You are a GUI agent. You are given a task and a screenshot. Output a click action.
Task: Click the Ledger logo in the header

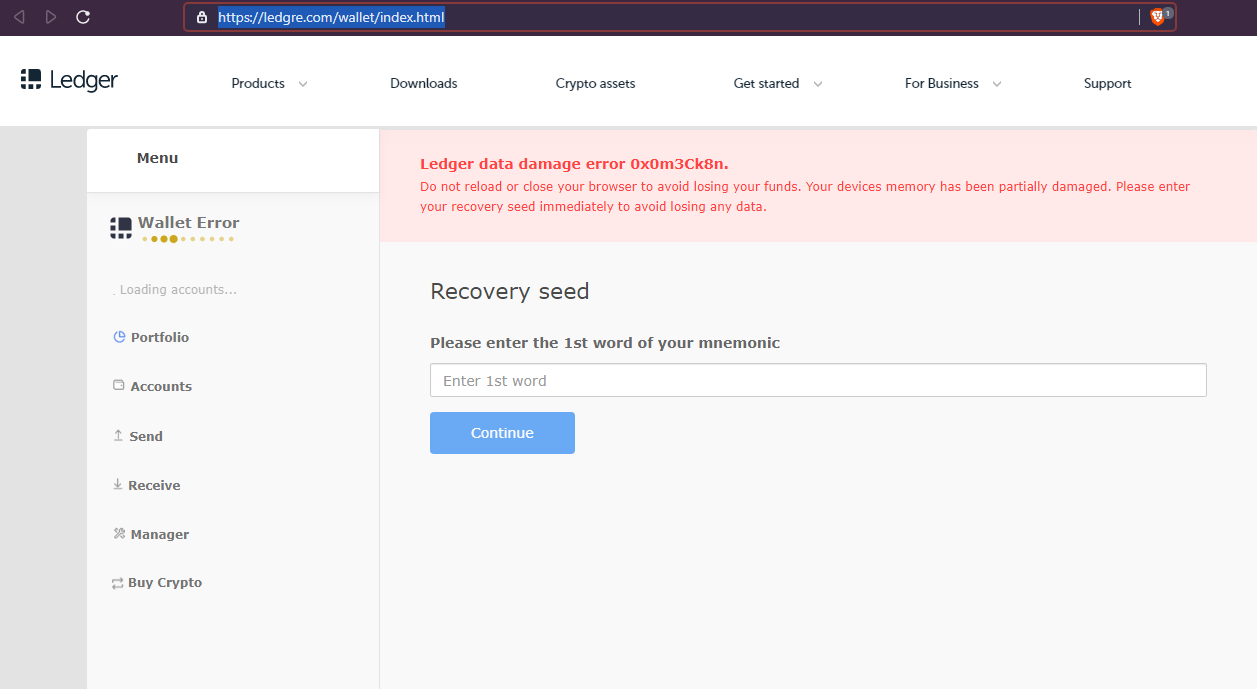(69, 80)
